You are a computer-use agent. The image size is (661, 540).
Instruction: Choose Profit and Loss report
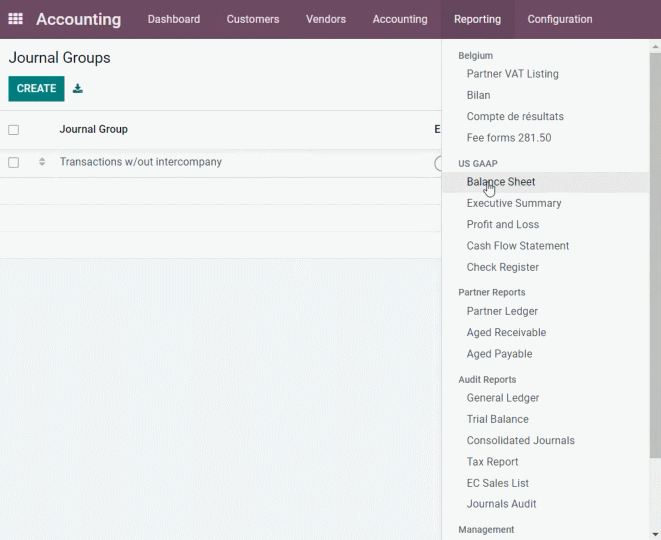point(502,224)
